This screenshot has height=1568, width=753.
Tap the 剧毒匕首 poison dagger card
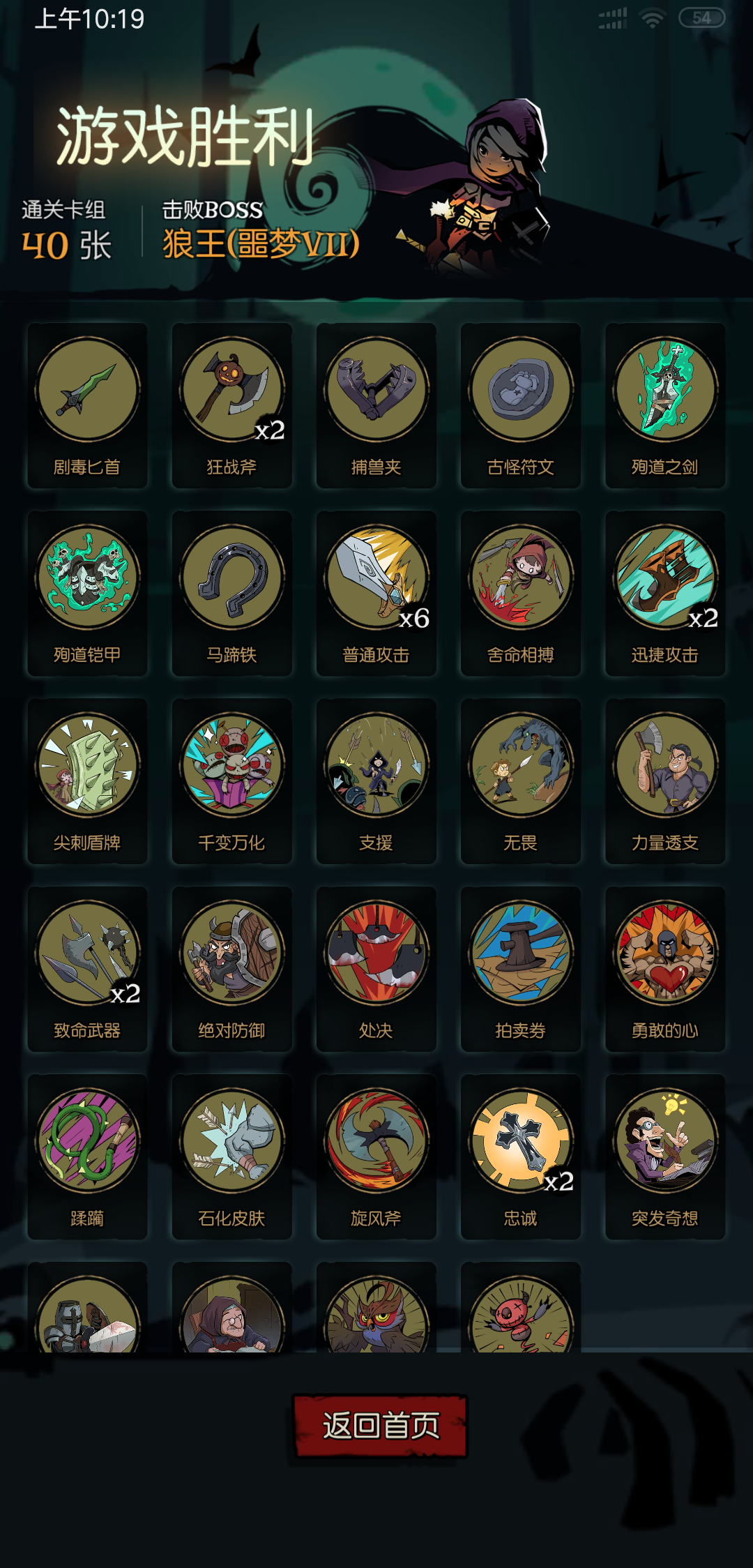coord(87,405)
